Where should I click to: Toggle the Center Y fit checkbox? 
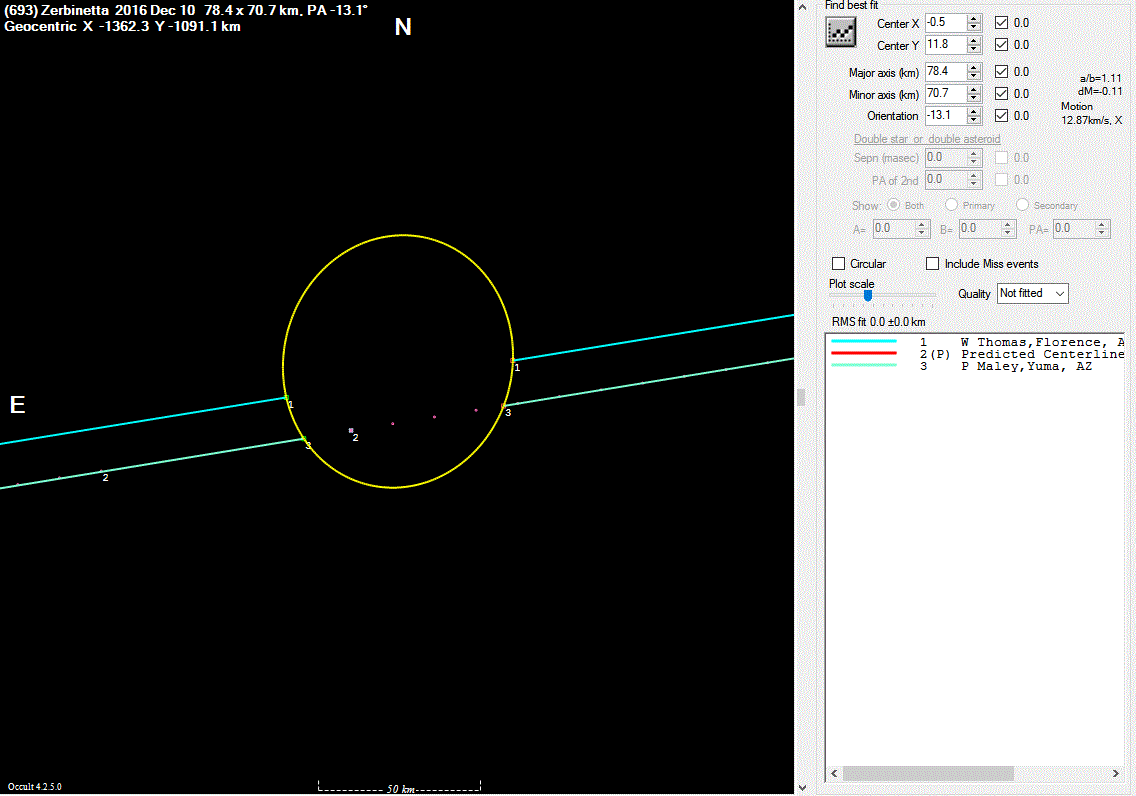point(1001,44)
